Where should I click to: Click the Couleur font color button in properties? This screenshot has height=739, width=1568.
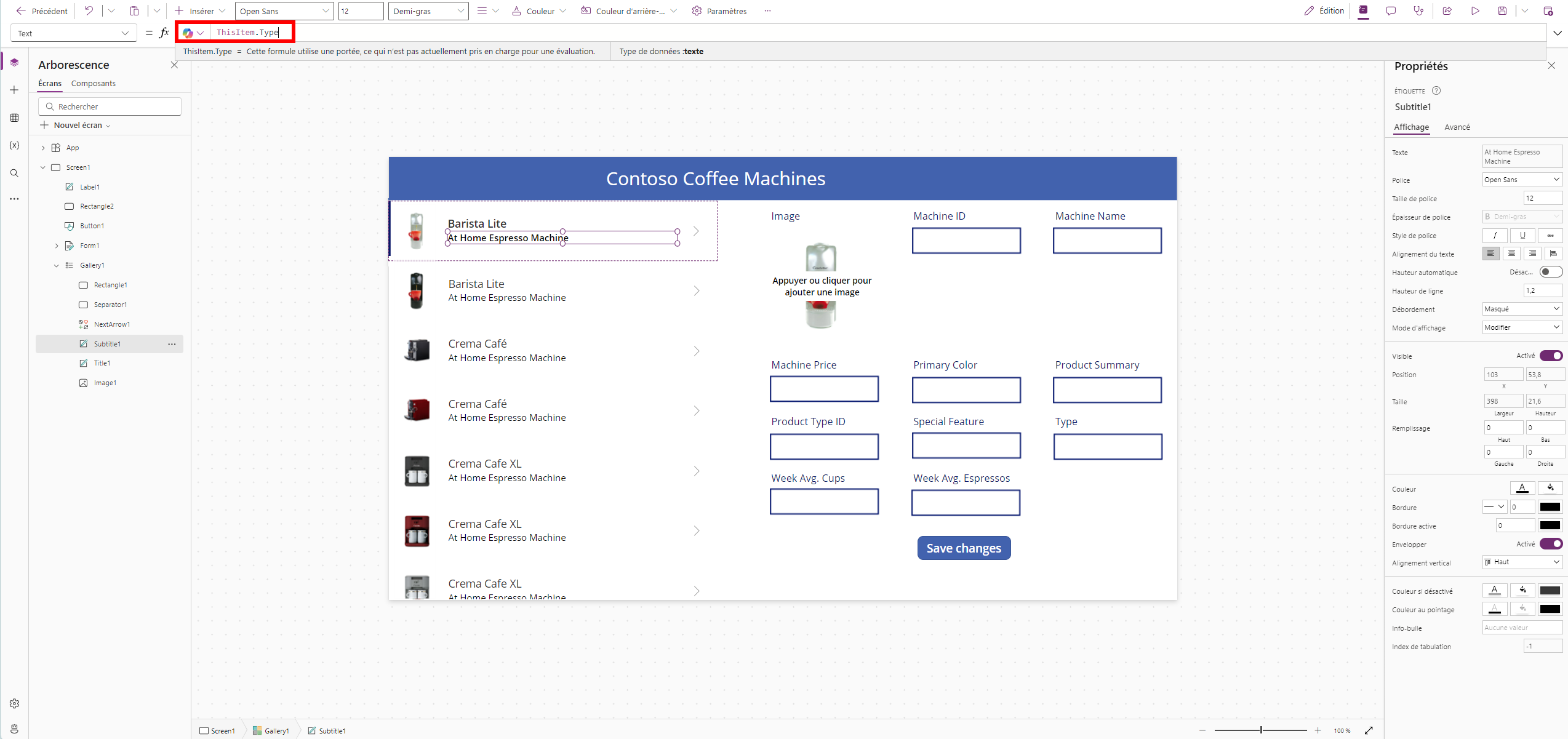pos(1522,489)
